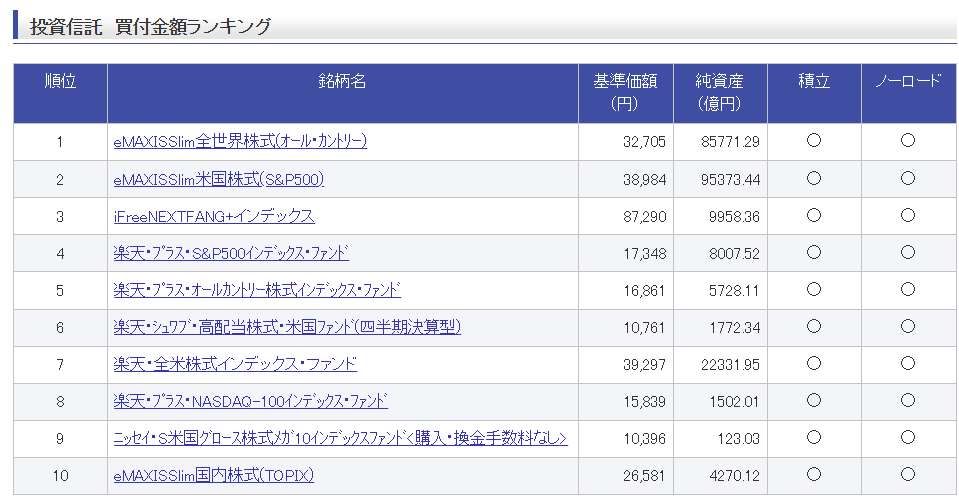Screen dimensions: 959x501
Task: Click the 投資信託 買付金額ランキング heading
Action: point(150,27)
